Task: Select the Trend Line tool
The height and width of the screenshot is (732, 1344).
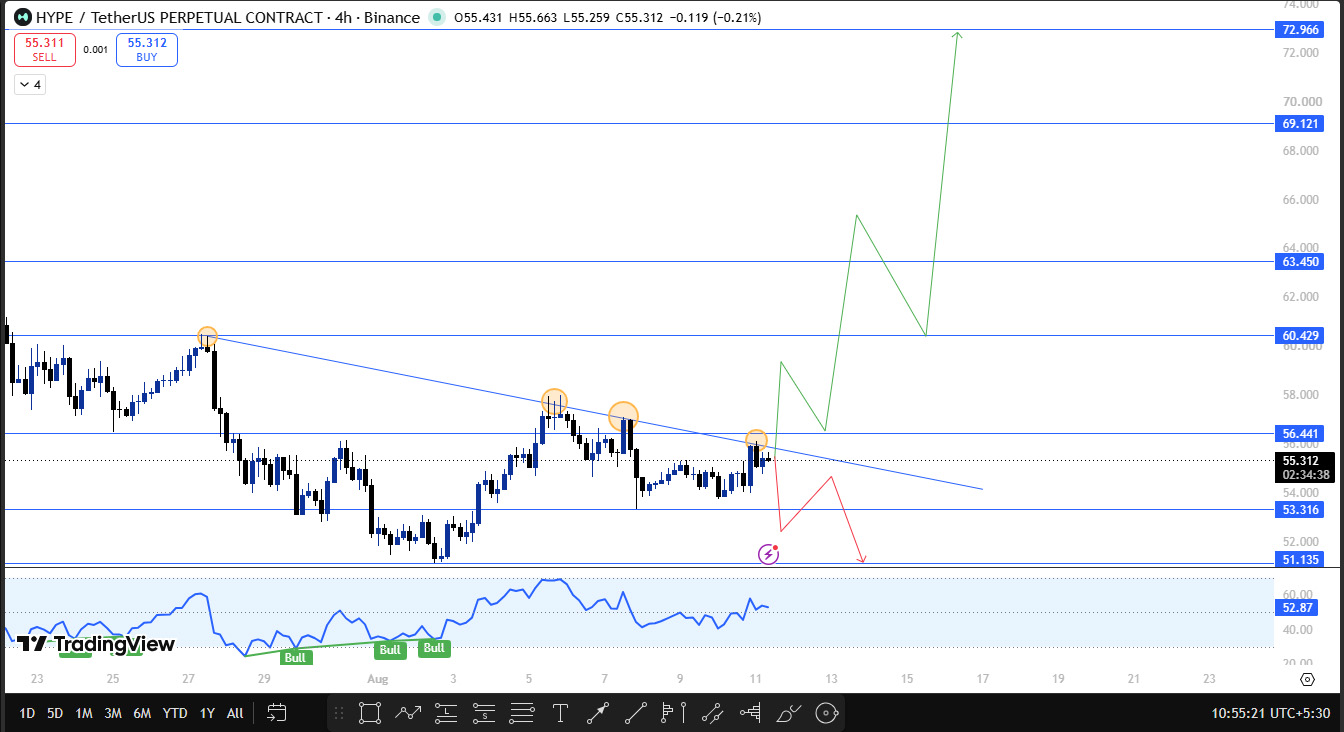Action: 636,713
